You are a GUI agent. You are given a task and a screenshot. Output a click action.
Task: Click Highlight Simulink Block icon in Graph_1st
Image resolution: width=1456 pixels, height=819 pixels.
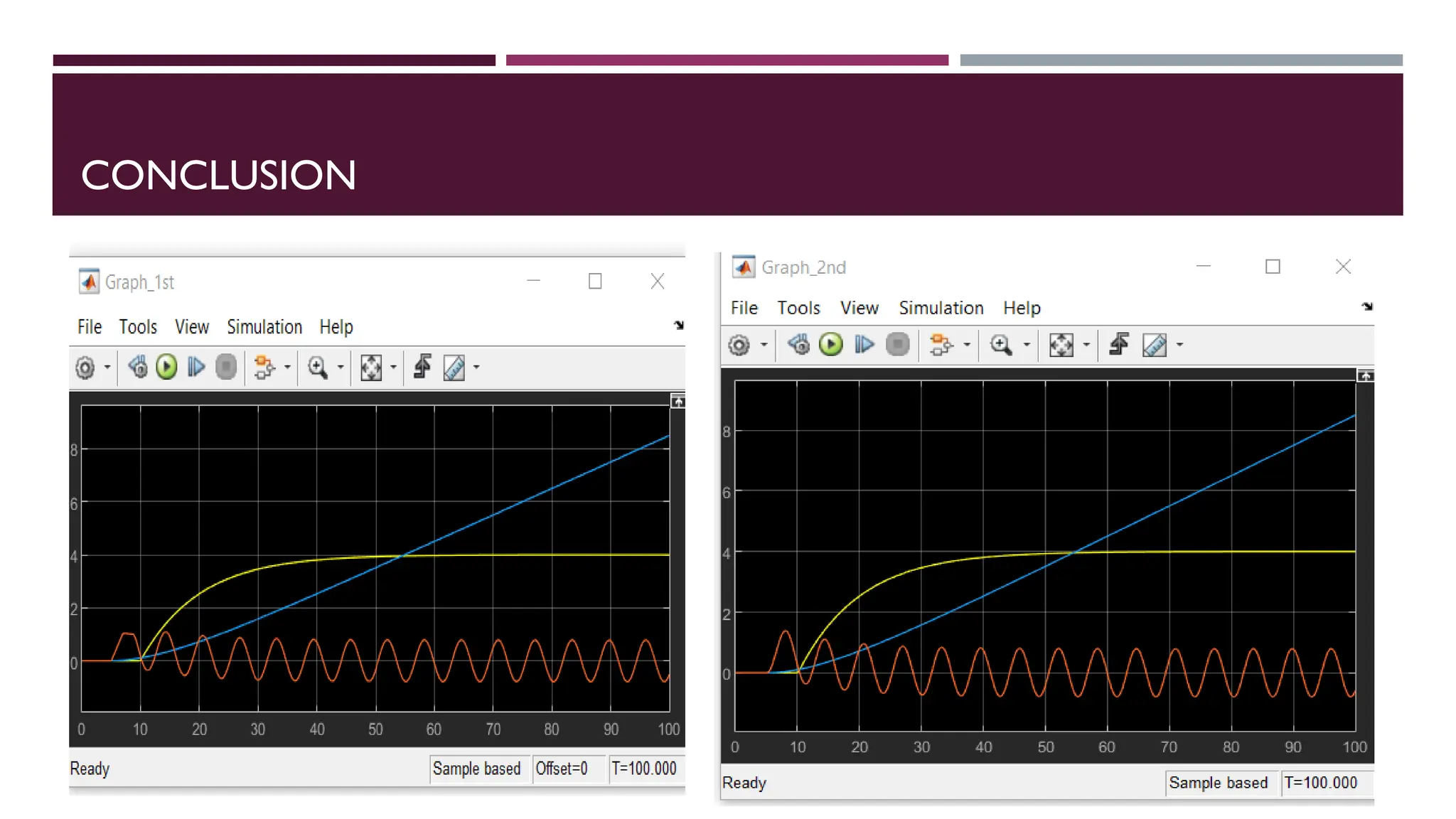(264, 368)
